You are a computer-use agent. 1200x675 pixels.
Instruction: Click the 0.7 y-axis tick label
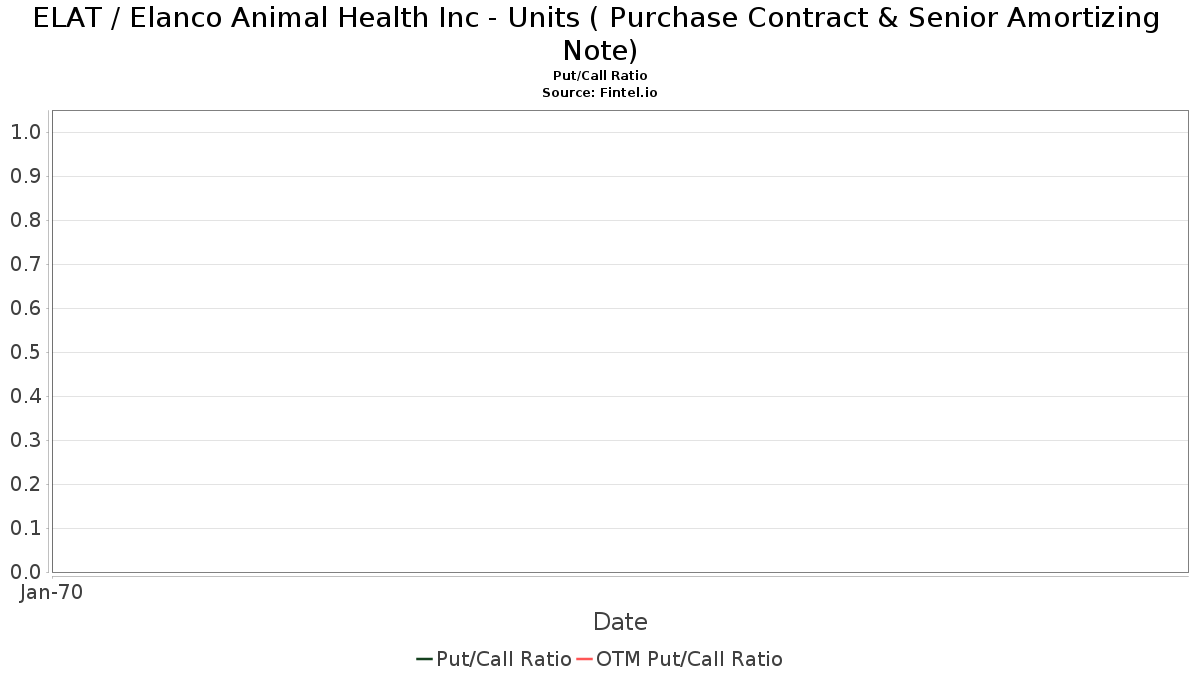point(25,264)
